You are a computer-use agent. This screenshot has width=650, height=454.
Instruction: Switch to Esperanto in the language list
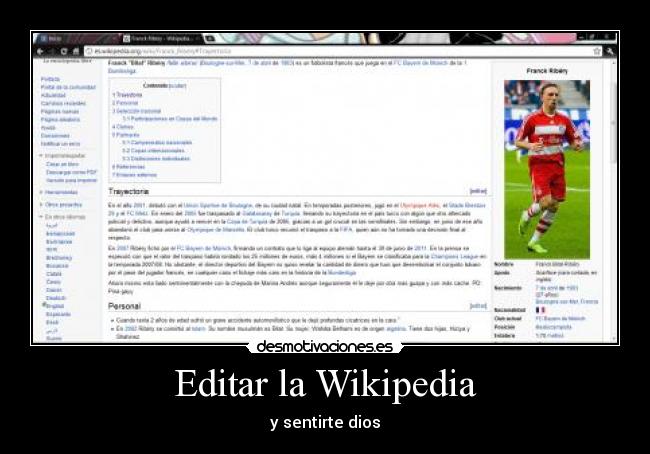[58, 314]
